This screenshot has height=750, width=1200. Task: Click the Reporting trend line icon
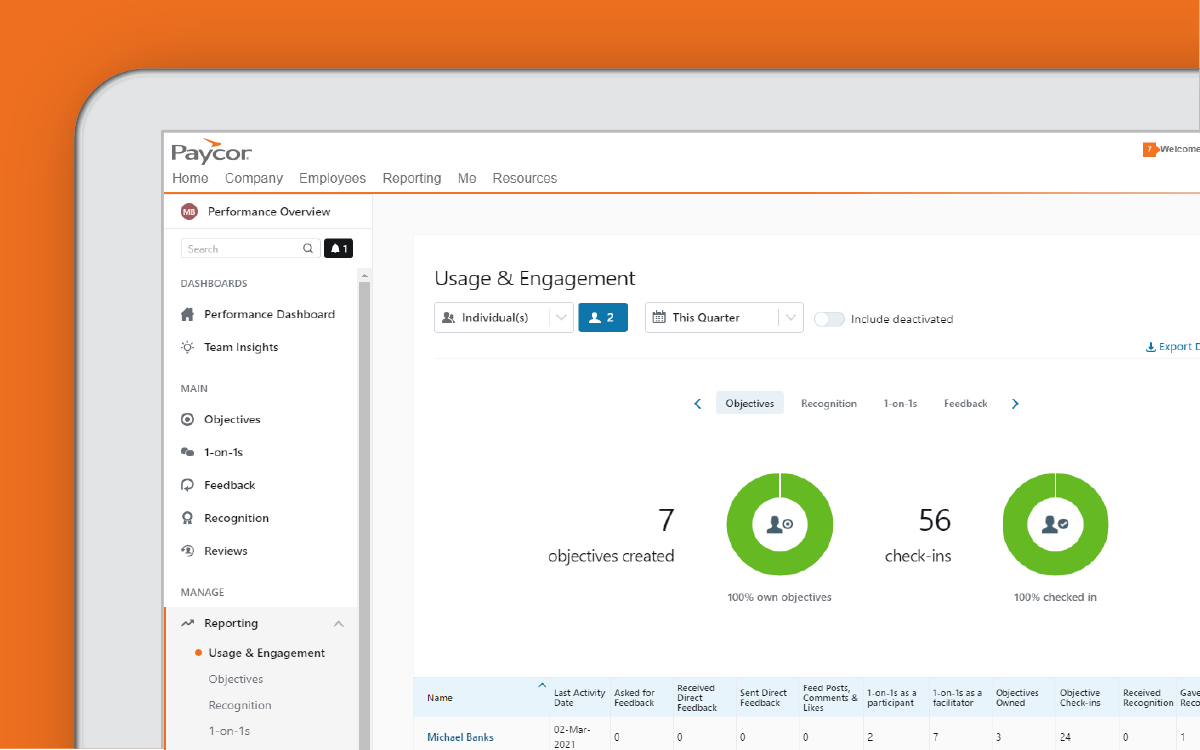(187, 623)
